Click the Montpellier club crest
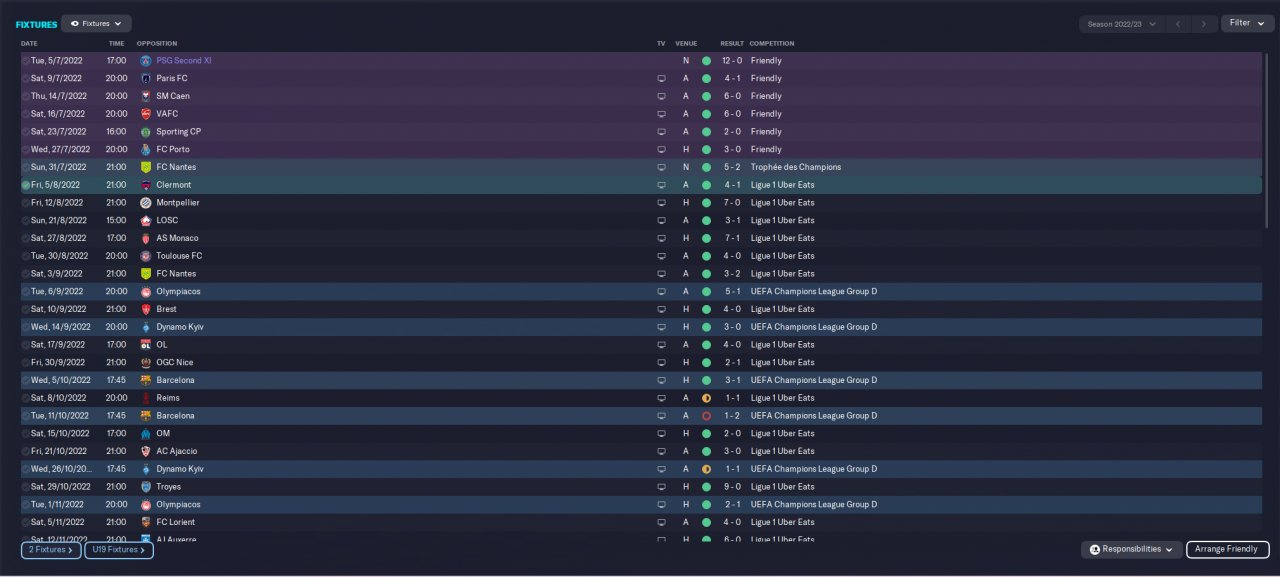 tap(146, 203)
